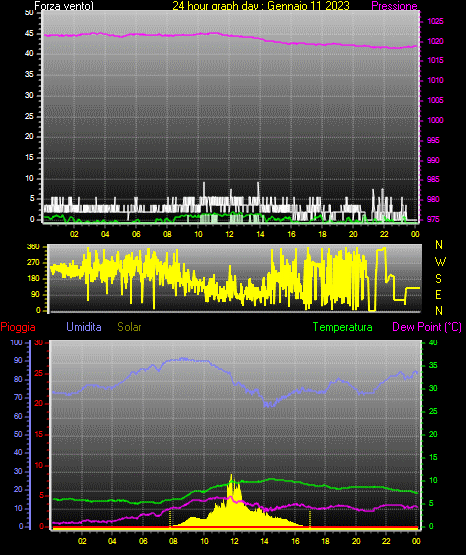Select the Pioggia legend label
This screenshot has width=466, height=555.
(18, 327)
